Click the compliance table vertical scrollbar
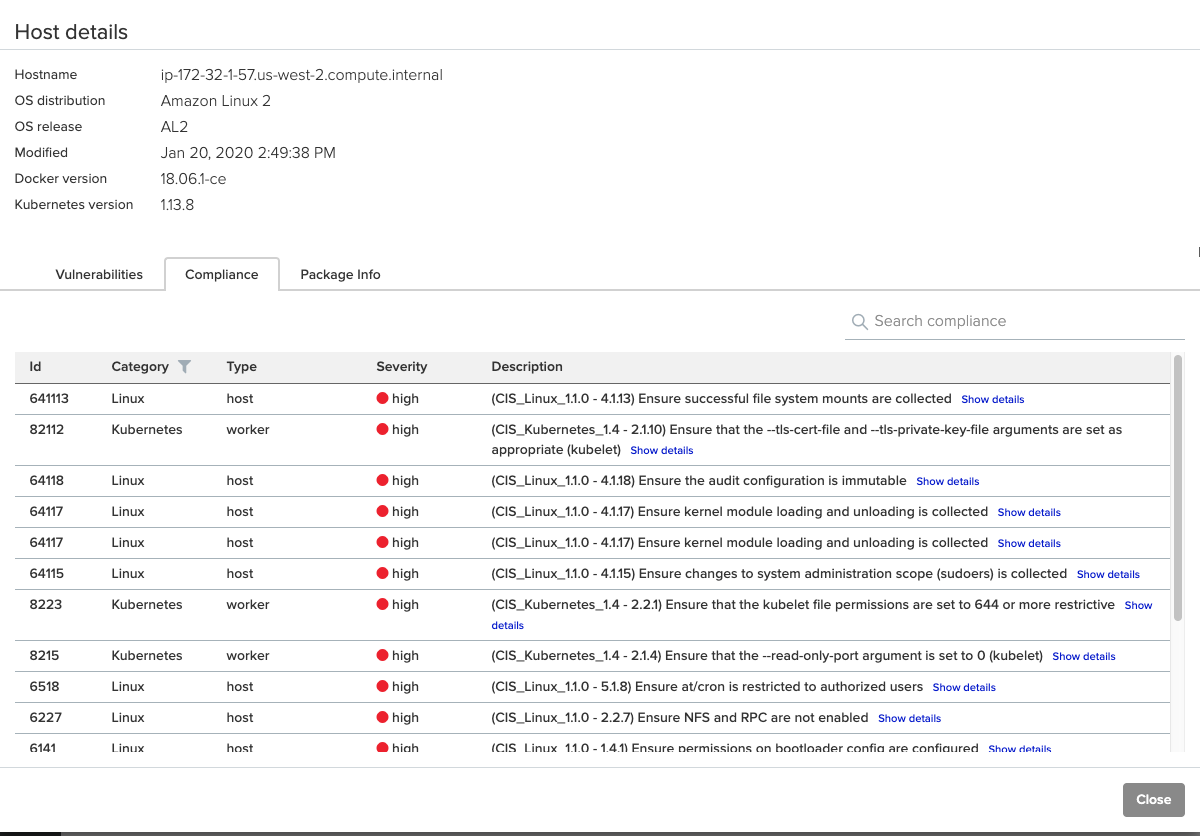Viewport: 1200px width, 836px height. (x=1178, y=488)
